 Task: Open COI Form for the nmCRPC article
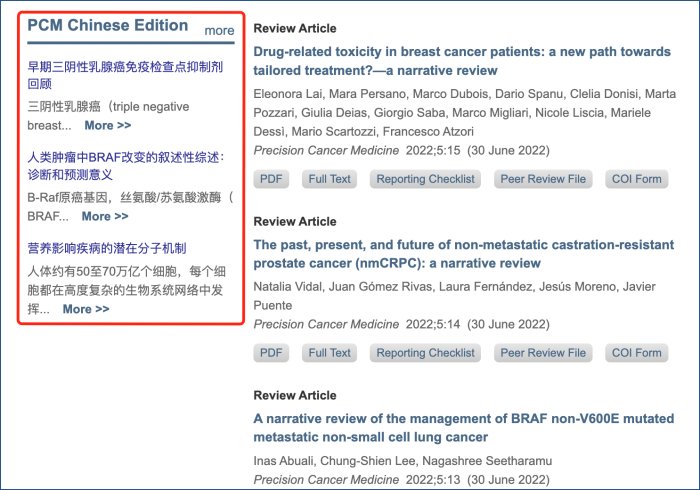(x=637, y=353)
